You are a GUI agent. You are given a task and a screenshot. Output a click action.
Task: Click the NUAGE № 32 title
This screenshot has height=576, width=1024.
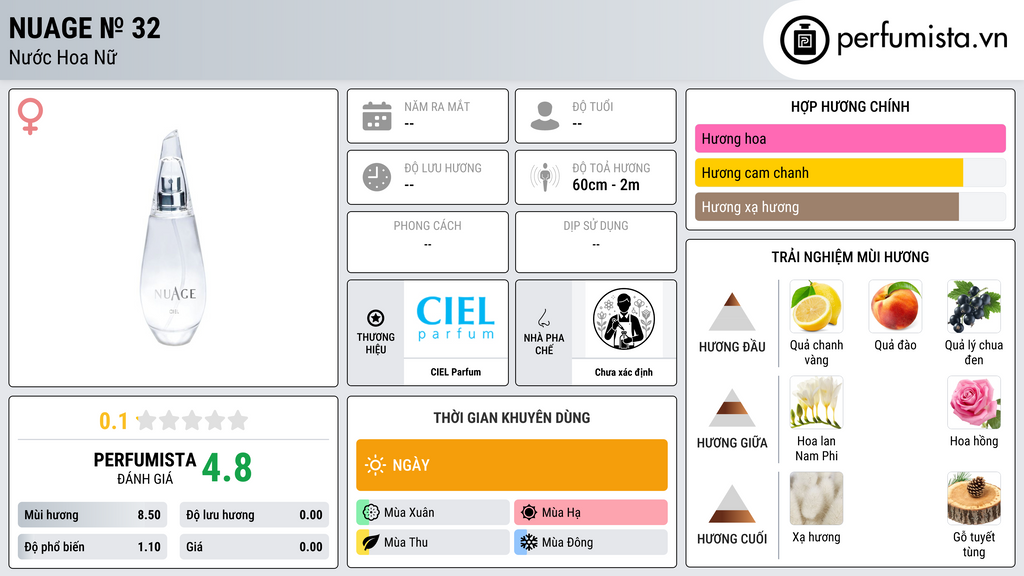84,28
